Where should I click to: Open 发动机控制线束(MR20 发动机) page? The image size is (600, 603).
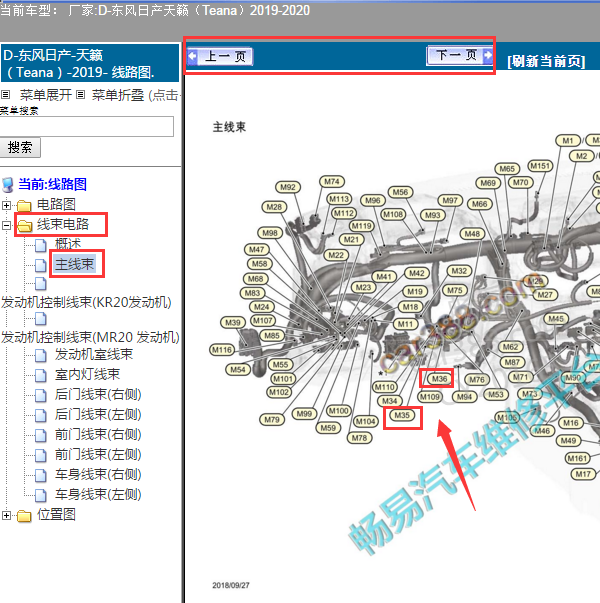point(90,337)
